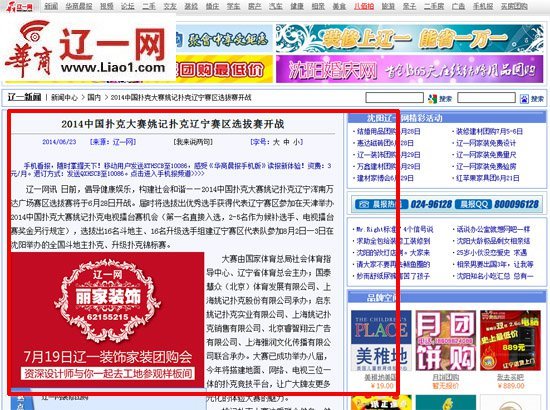The image size is (550, 410).
Task: Open the 丽家装饰 red advertisement image
Action: pyautogui.click(x=107, y=320)
